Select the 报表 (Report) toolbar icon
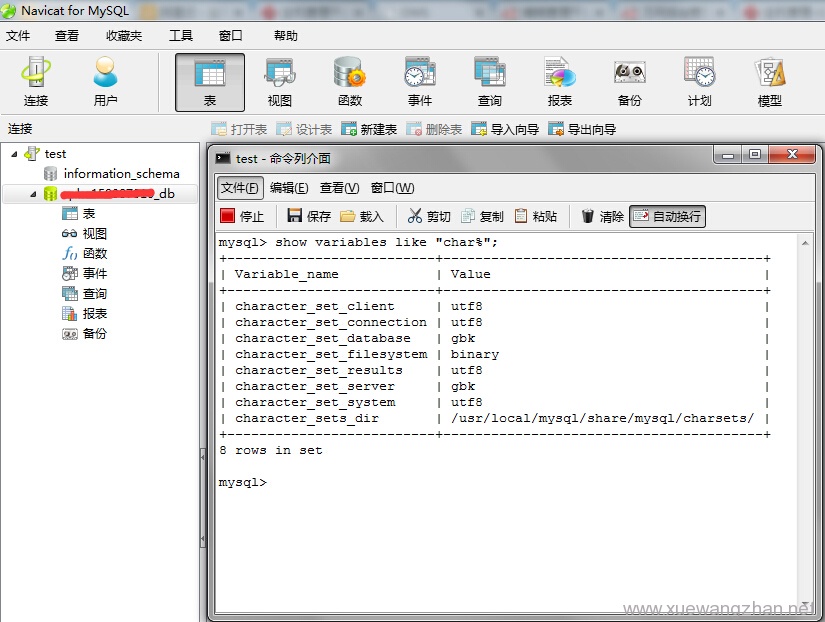 (x=560, y=82)
